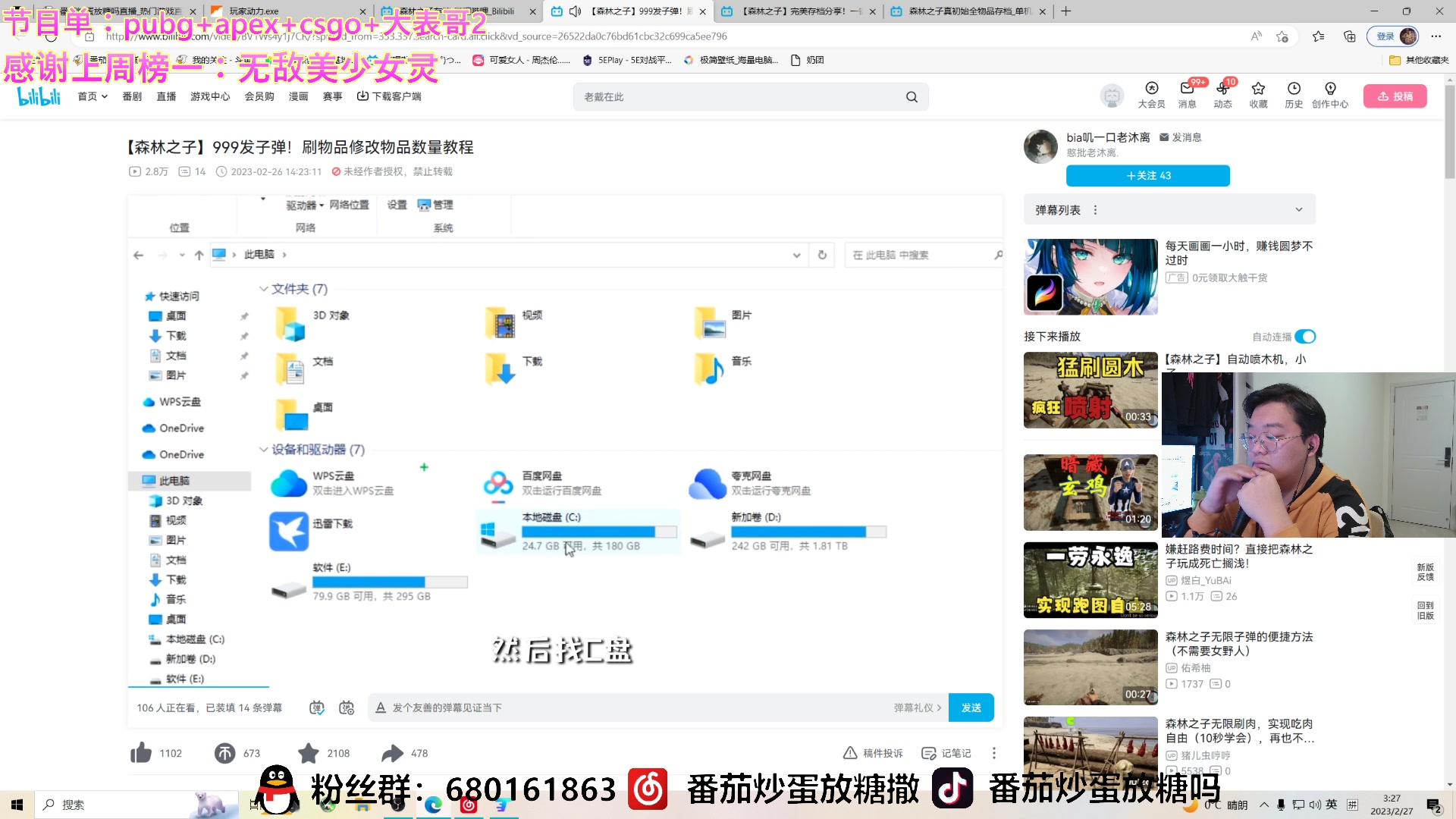Image resolution: width=1456 pixels, height=819 pixels.
Task: Expand the 弹幕列表 panel chevron
Action: tap(1299, 210)
